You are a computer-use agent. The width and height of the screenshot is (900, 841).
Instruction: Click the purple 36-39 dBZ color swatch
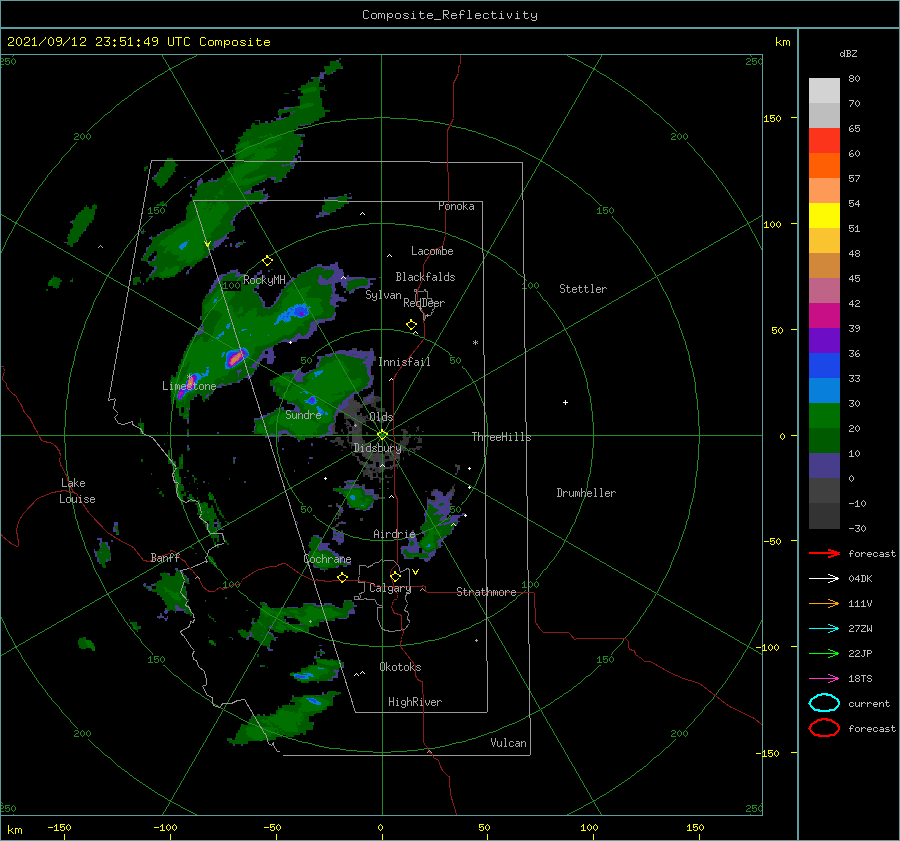point(824,341)
